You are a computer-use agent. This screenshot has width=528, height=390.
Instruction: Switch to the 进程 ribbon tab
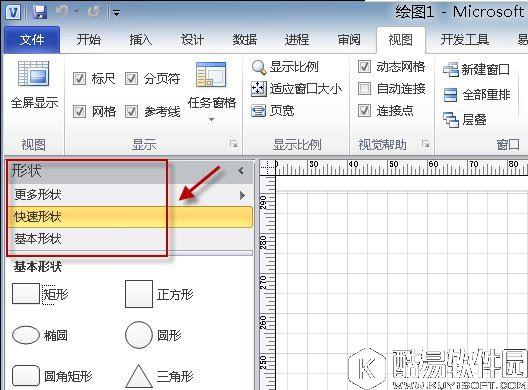click(297, 40)
